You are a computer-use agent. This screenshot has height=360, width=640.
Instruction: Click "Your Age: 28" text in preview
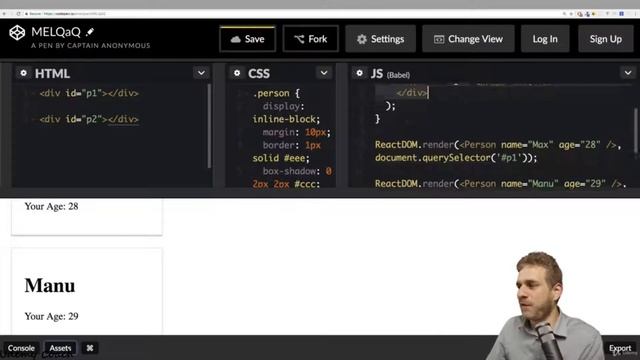tap(51, 206)
